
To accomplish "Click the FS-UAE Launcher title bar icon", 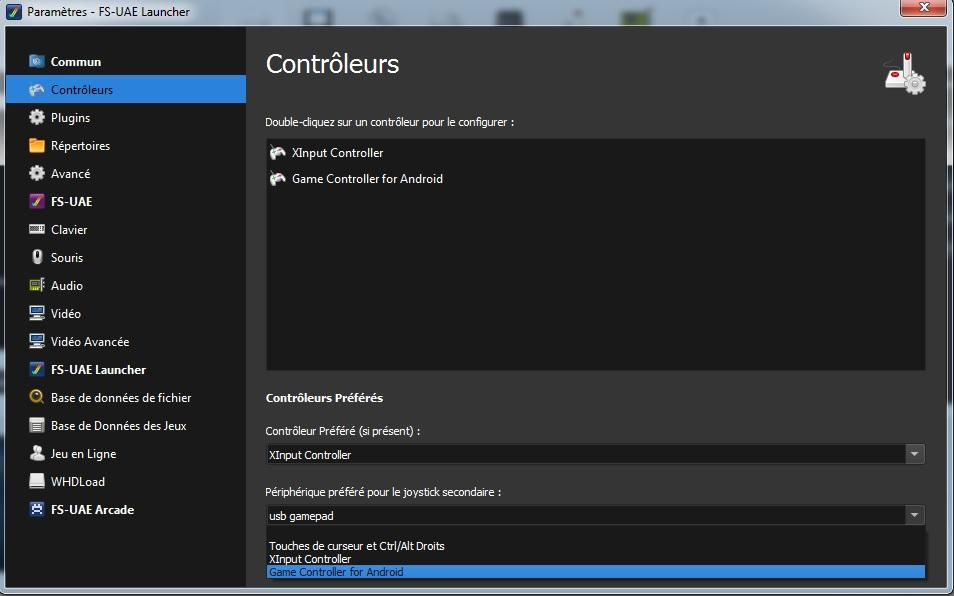I will [13, 12].
